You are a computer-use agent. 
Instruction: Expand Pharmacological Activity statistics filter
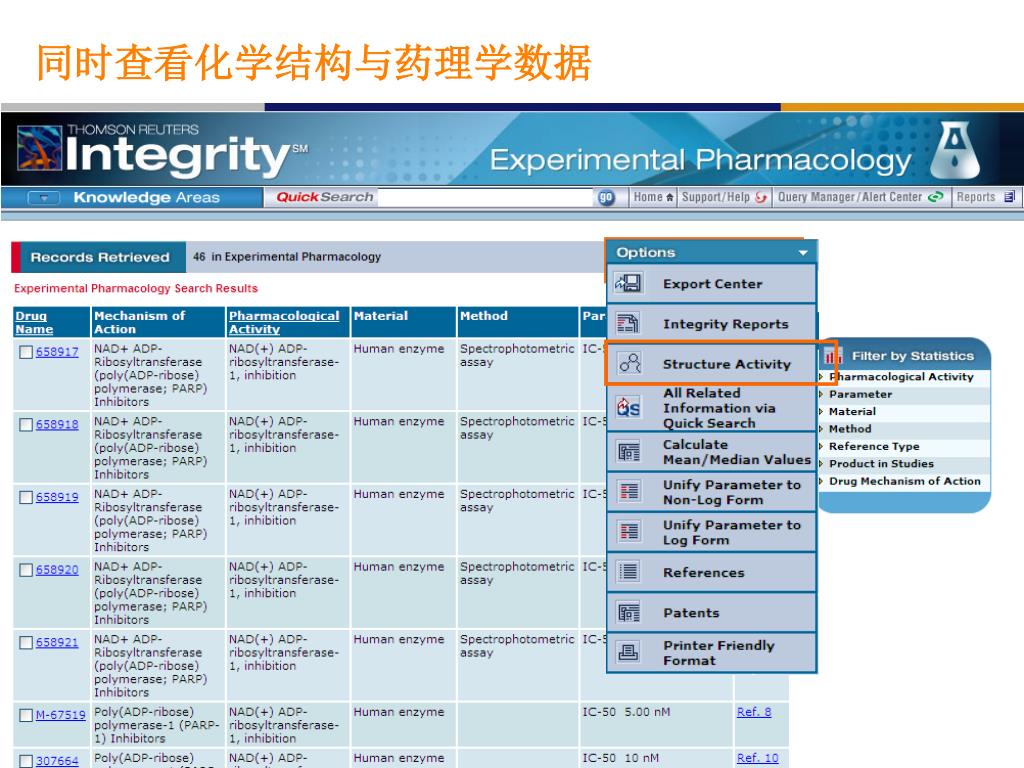pos(820,377)
